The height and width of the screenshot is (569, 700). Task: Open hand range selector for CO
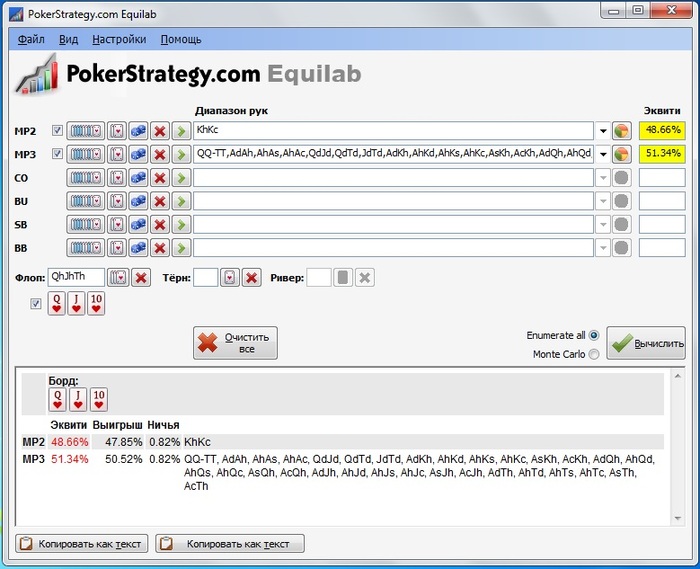pos(86,178)
